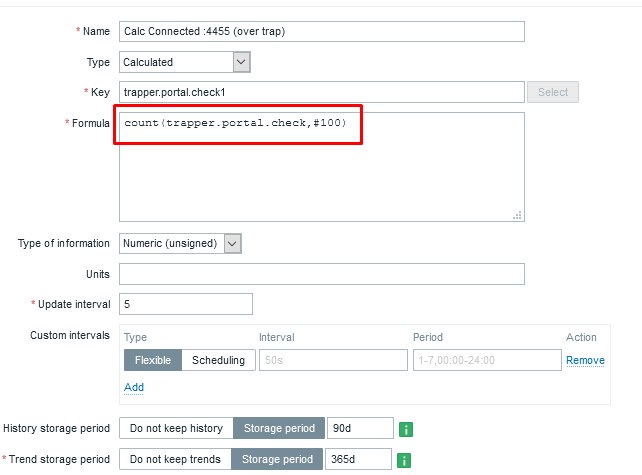642x475 pixels.
Task: Focus the Key field trapper.portal.check1
Action: [x=322, y=92]
